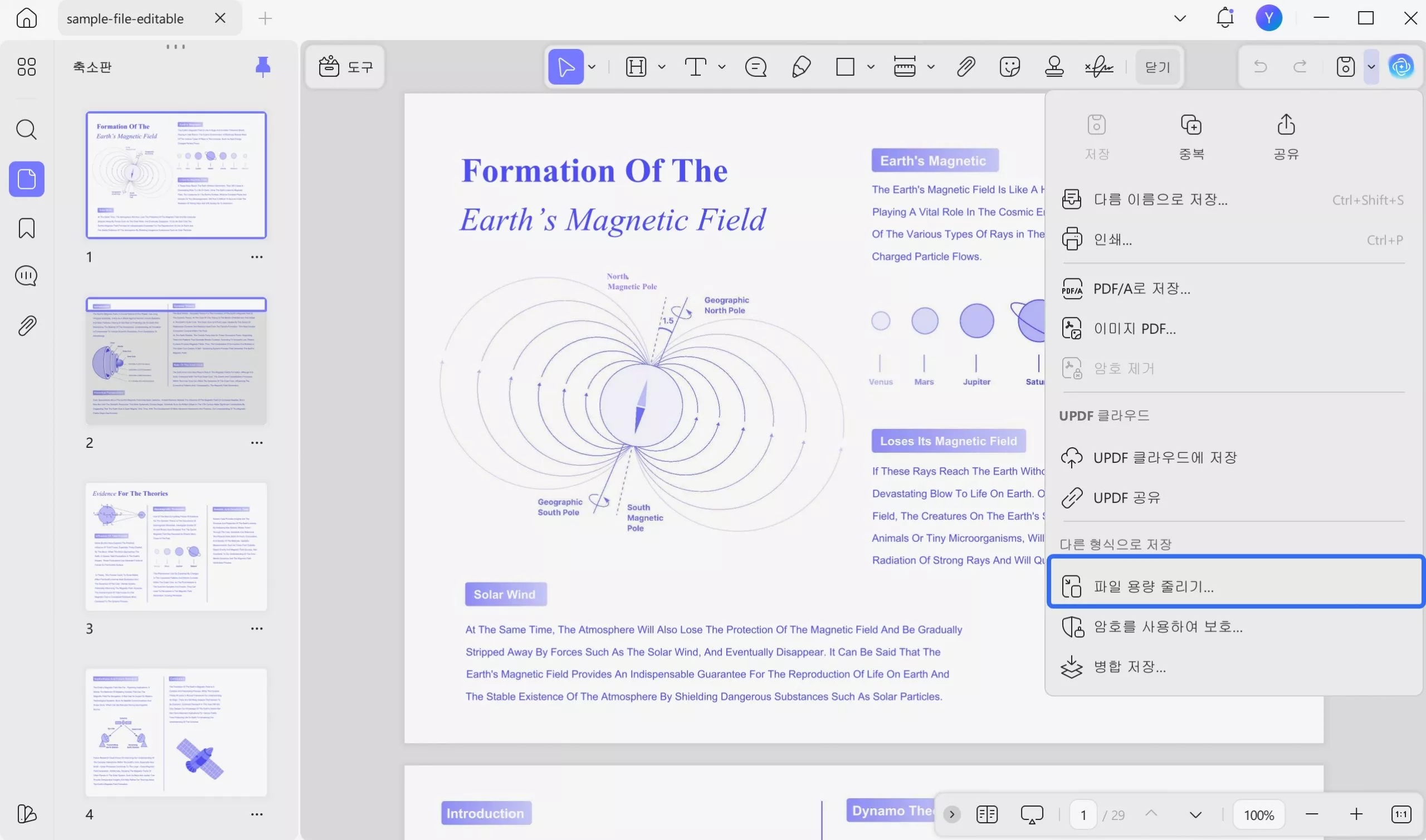
Task: Click the 닫기 button
Action: [x=1157, y=67]
